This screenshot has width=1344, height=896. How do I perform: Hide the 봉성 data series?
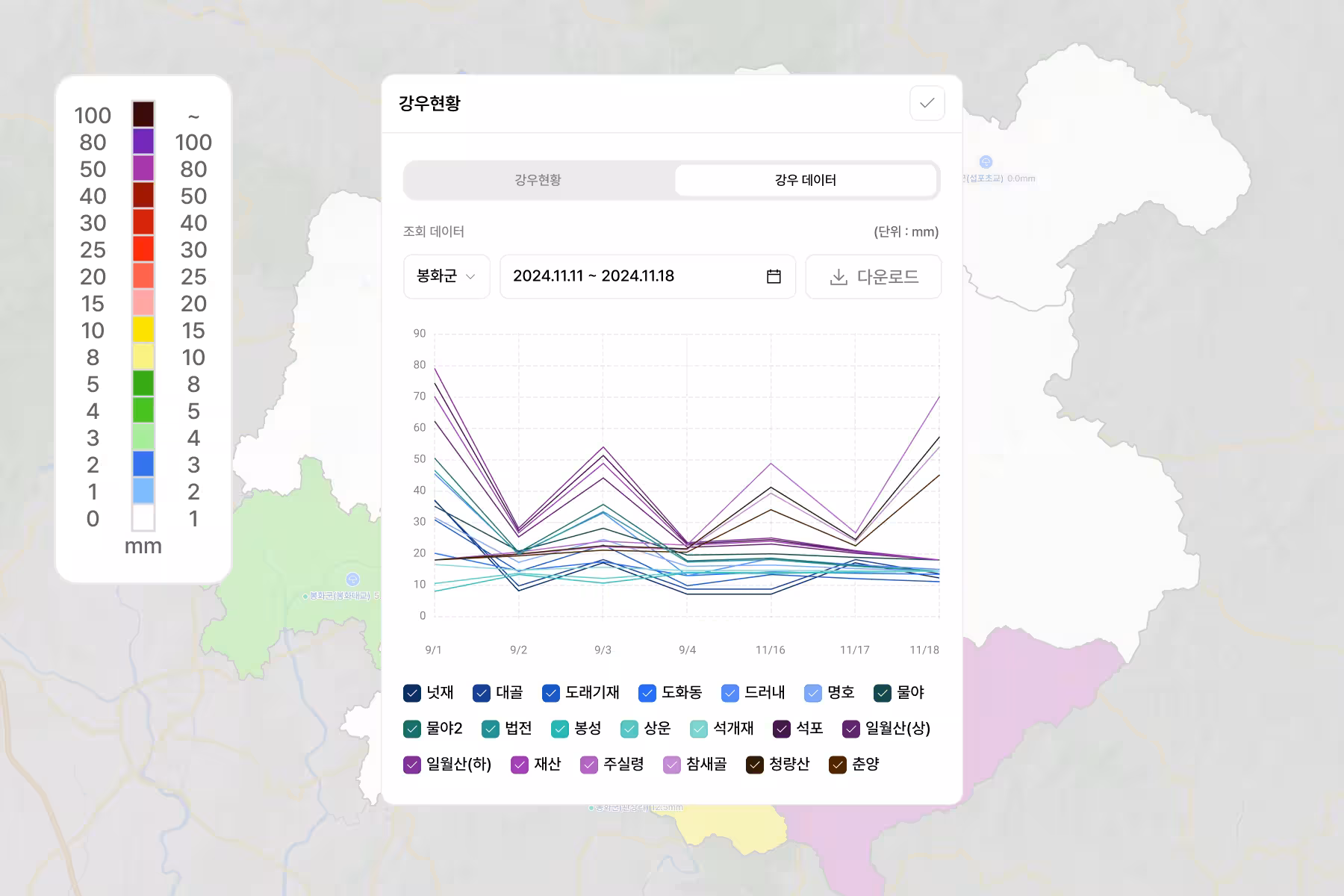(560, 729)
